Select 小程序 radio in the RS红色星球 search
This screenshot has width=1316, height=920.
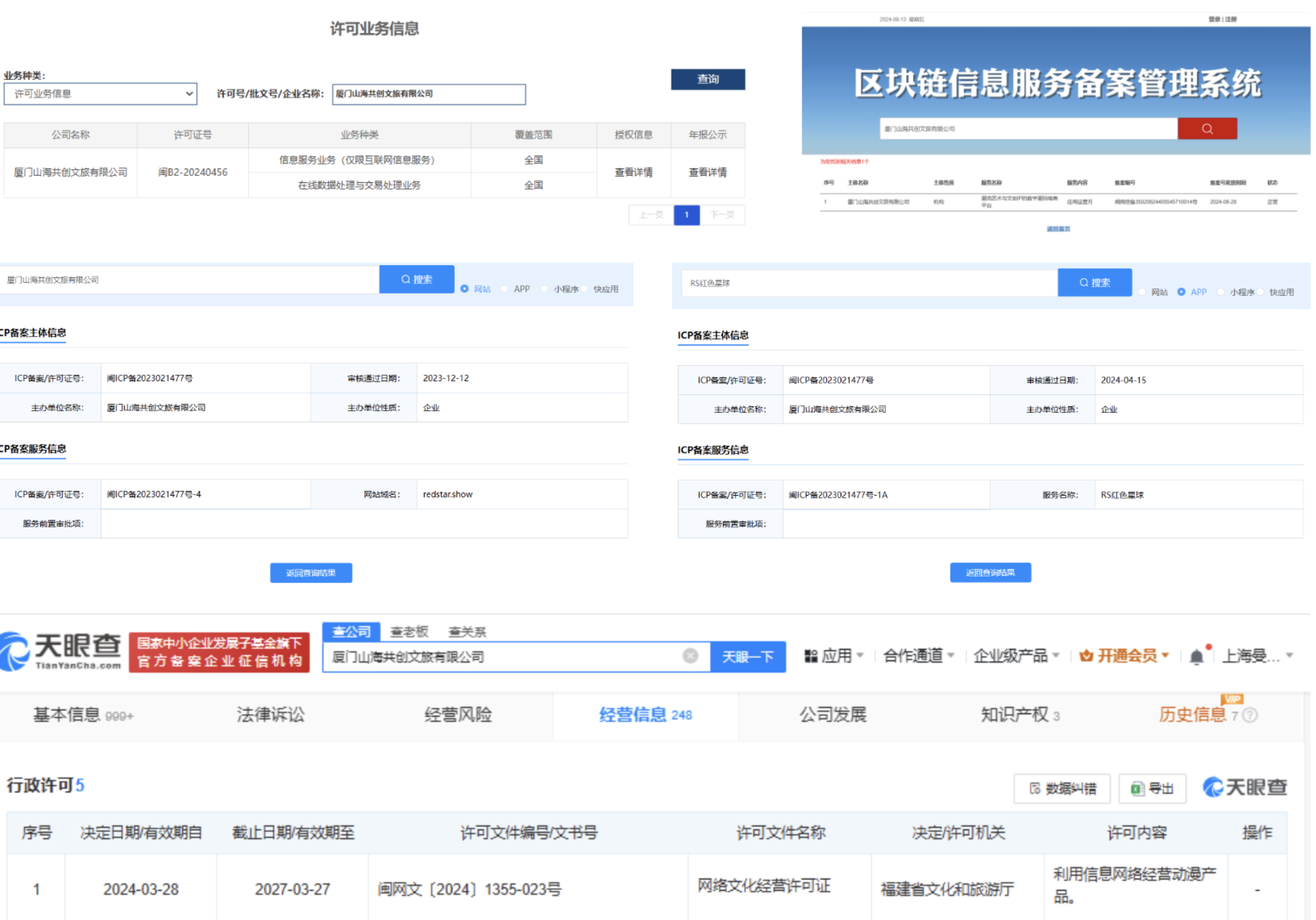point(1221,292)
